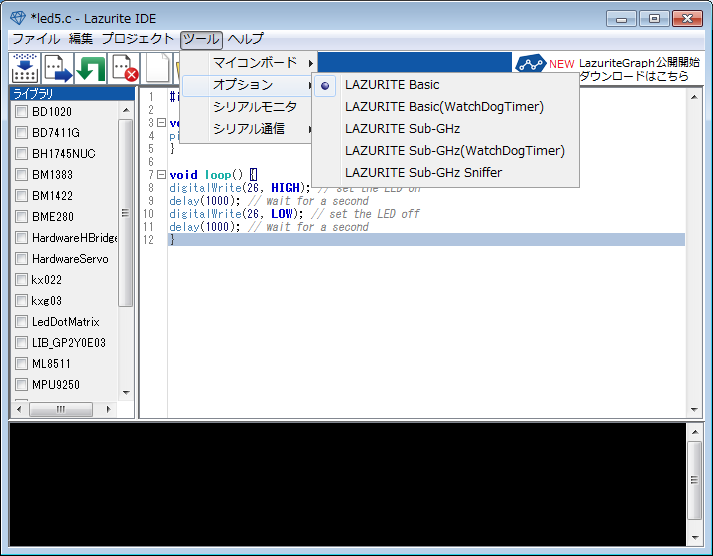The height and width of the screenshot is (556, 713).
Task: Click highlighted closing brace on line 12
Action: click(172, 240)
